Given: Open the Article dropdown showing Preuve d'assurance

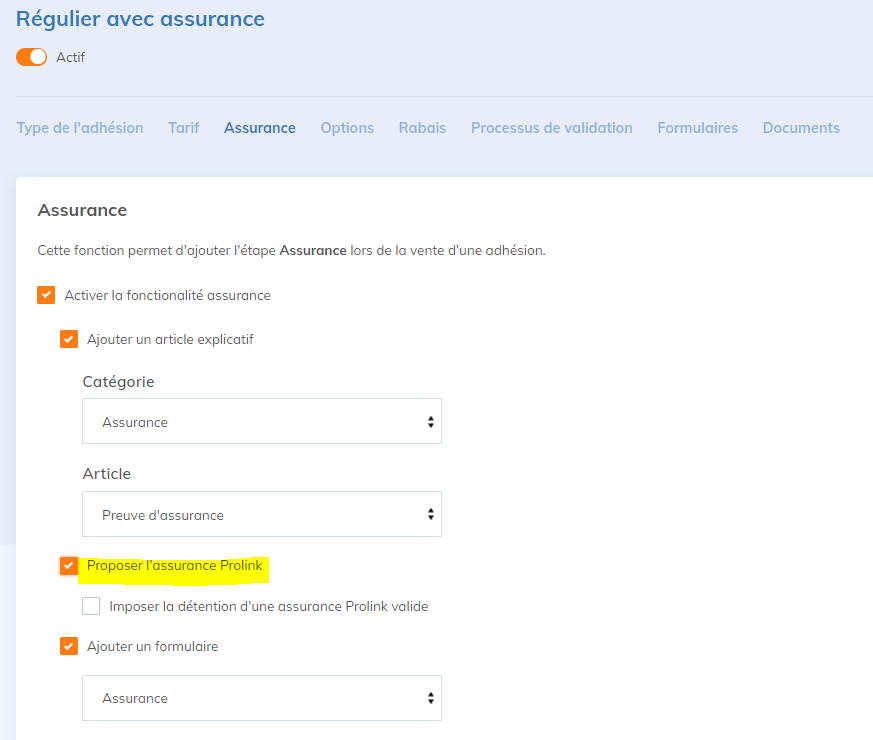Looking at the screenshot, I should coord(261,515).
